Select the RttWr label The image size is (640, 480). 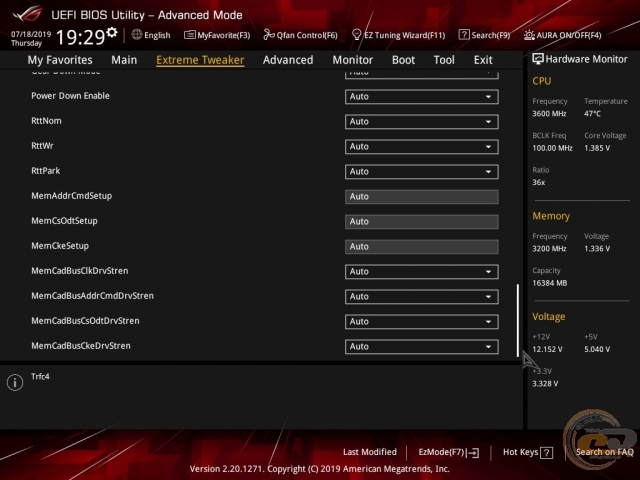tap(42, 146)
